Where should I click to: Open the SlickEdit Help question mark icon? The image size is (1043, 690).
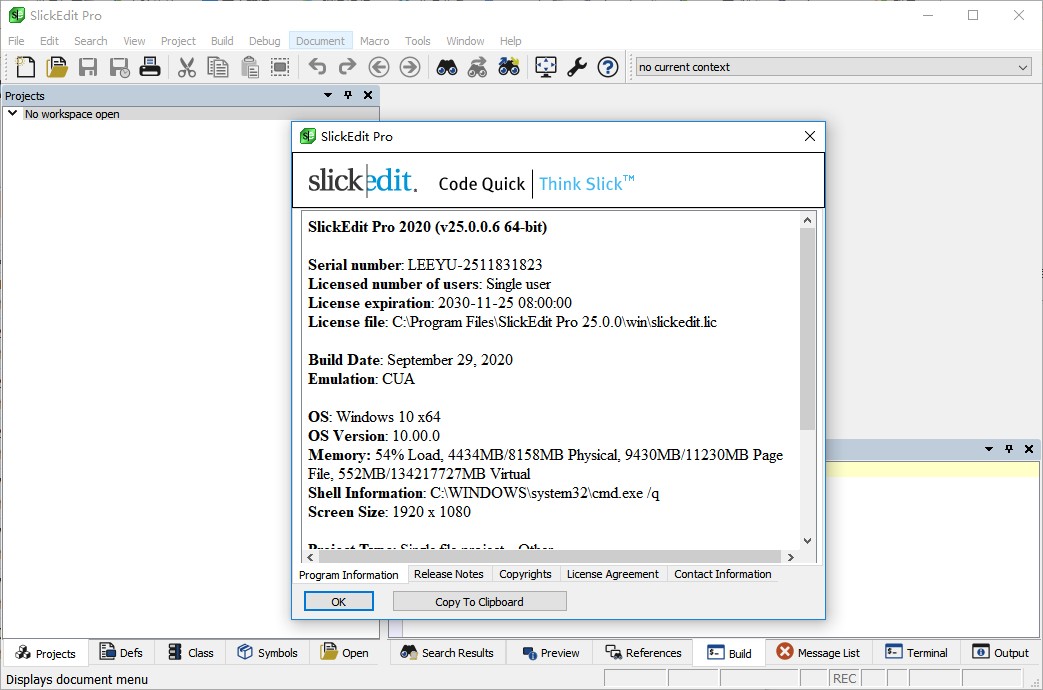pyautogui.click(x=608, y=67)
